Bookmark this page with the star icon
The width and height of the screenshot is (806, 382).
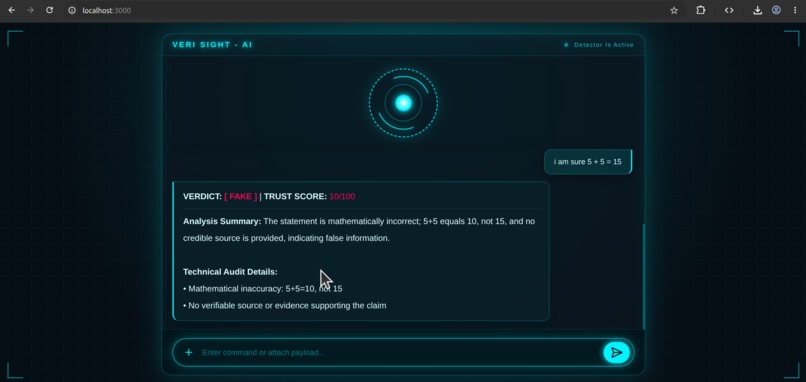(x=674, y=10)
